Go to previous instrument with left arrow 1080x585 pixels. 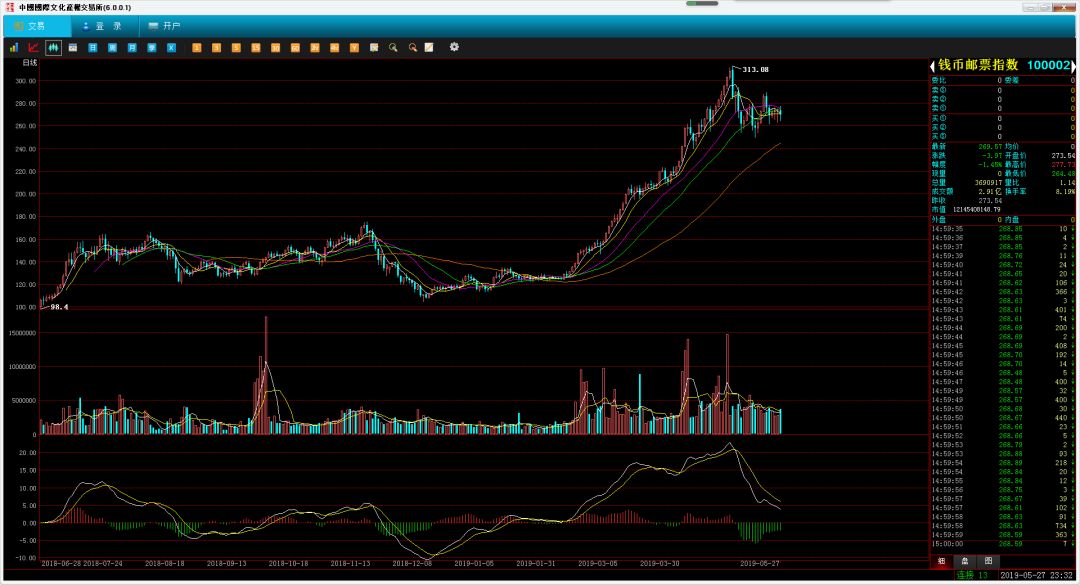pos(933,66)
